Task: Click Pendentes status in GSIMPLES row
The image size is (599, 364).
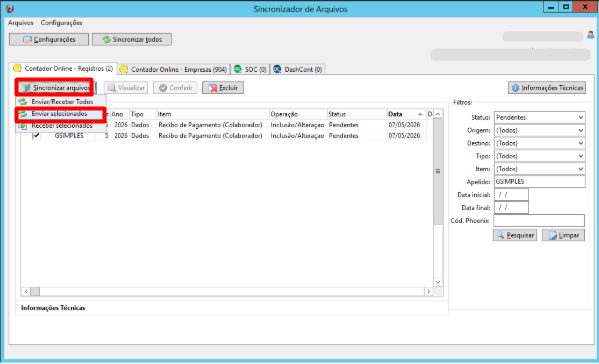Action: pos(343,136)
